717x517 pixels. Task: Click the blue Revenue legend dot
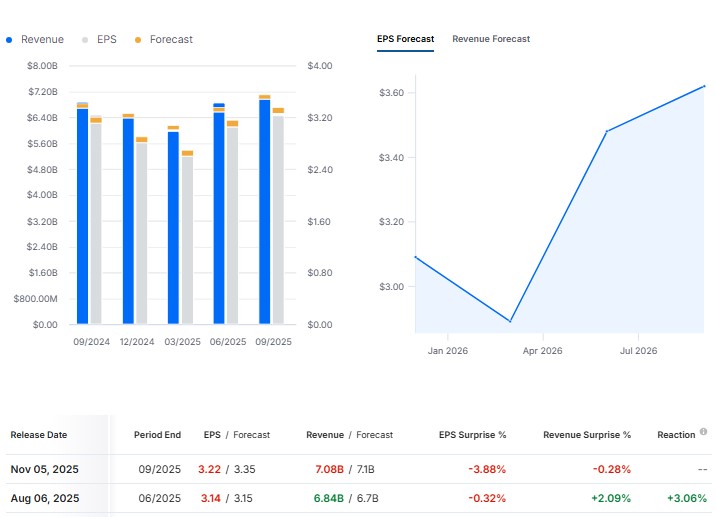point(10,40)
